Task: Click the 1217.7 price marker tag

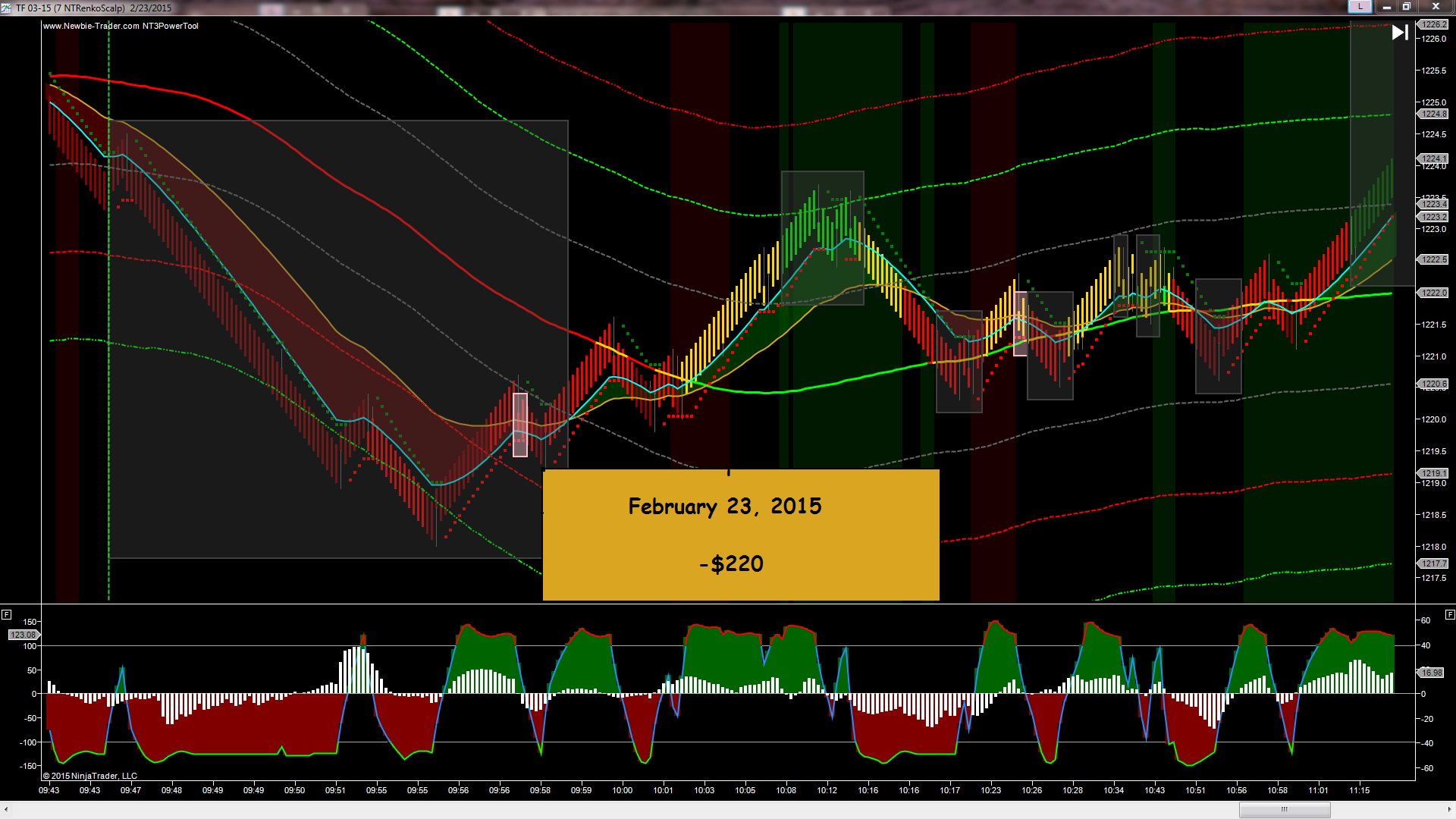Action: pyautogui.click(x=1433, y=563)
